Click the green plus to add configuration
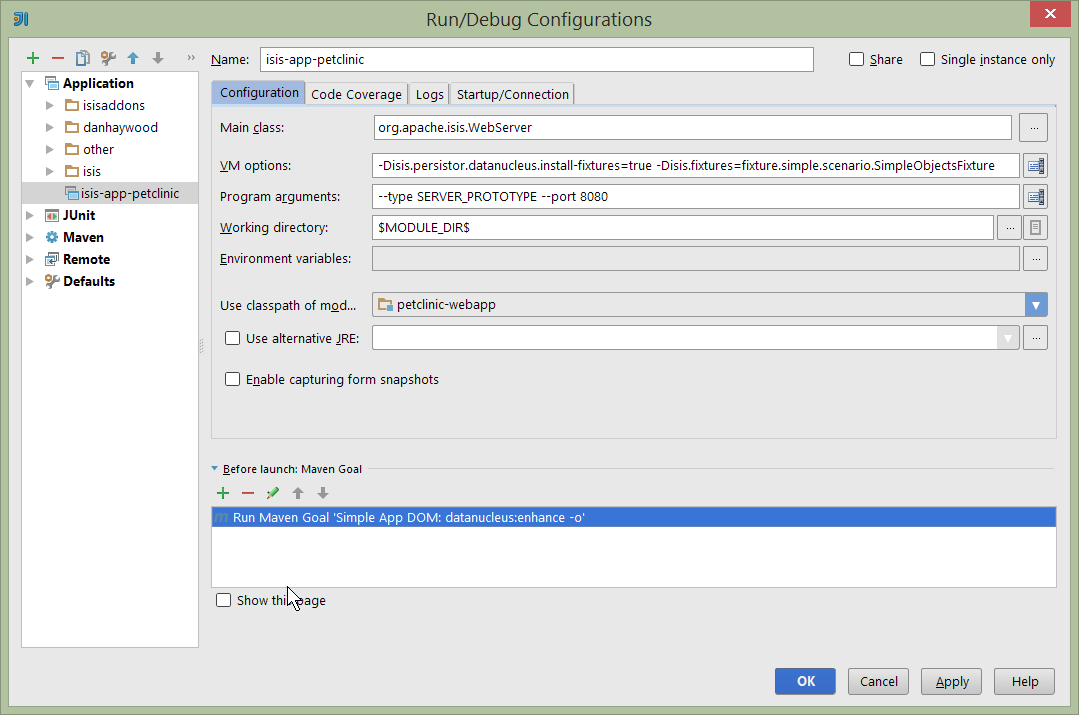This screenshot has height=715, width=1079. coord(33,59)
